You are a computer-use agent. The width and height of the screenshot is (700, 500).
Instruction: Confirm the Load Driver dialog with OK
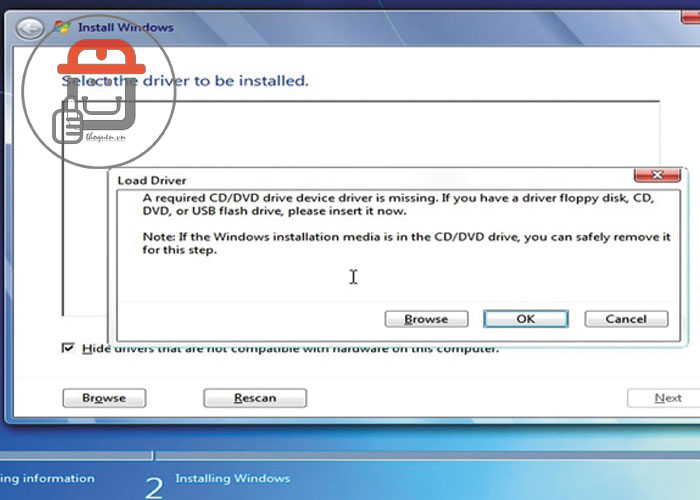[x=526, y=319]
